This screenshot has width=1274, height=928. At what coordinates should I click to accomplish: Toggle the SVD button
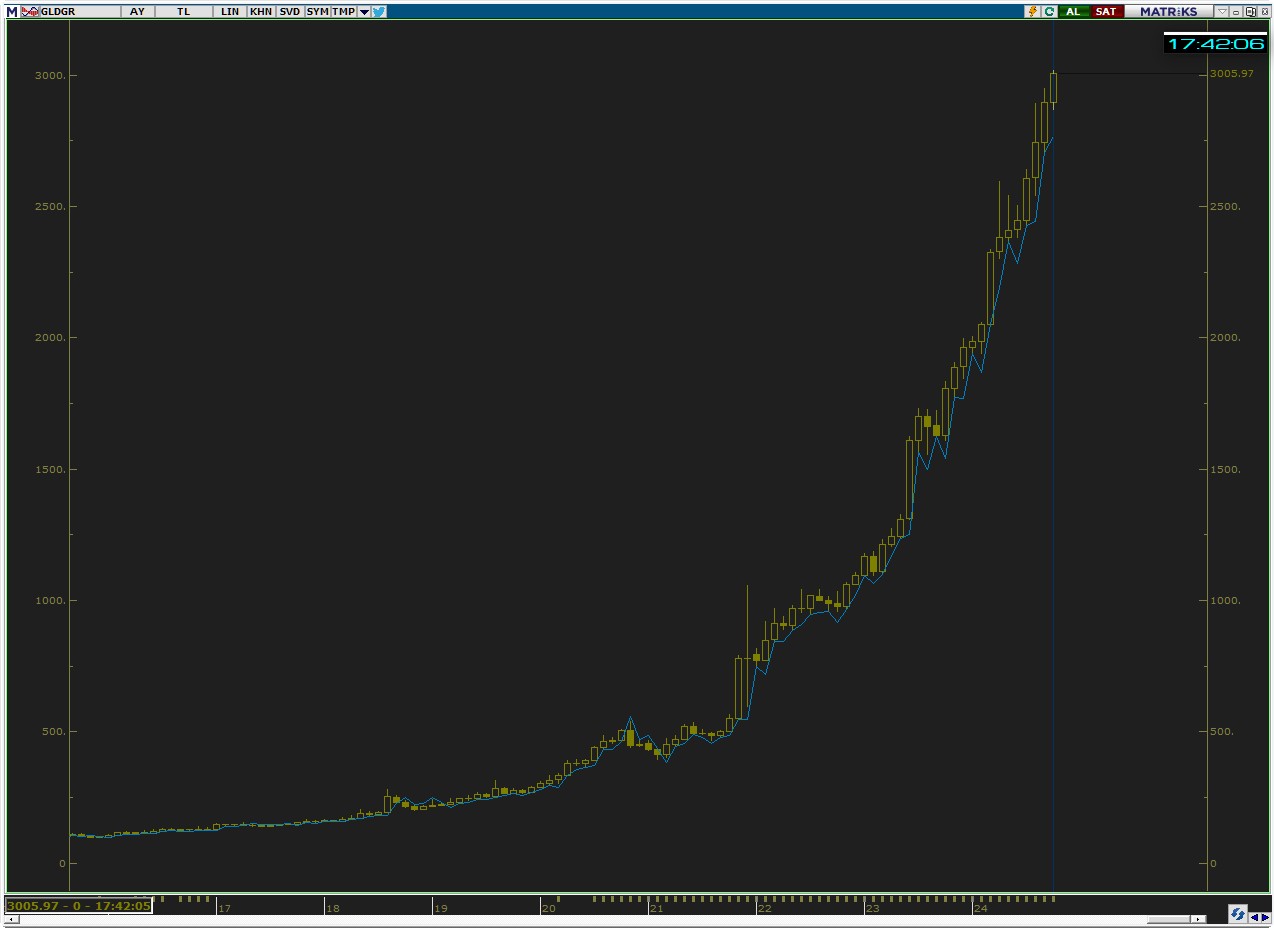(x=289, y=11)
